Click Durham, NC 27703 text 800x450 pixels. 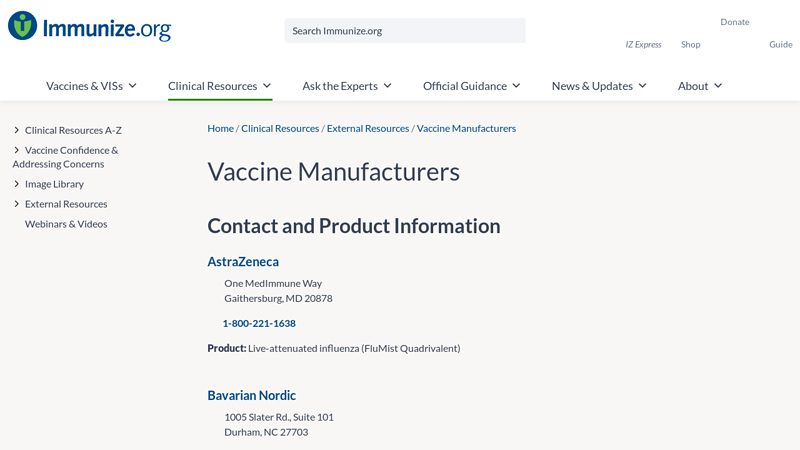(266, 432)
